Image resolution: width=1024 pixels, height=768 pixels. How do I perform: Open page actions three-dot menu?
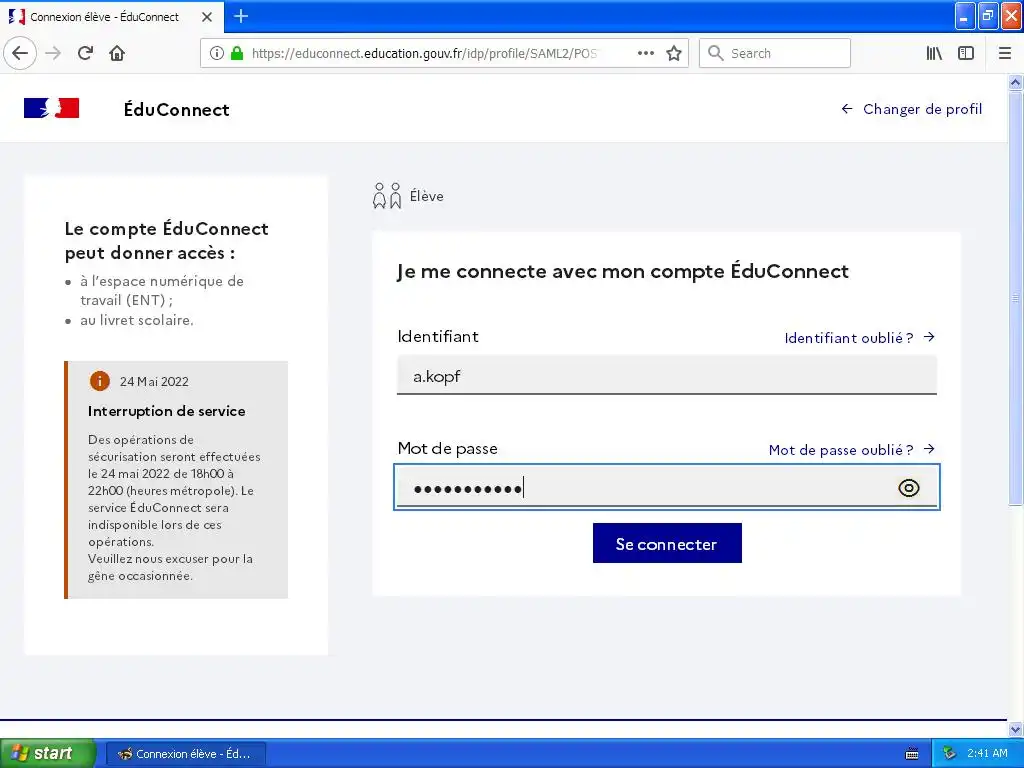click(x=645, y=53)
